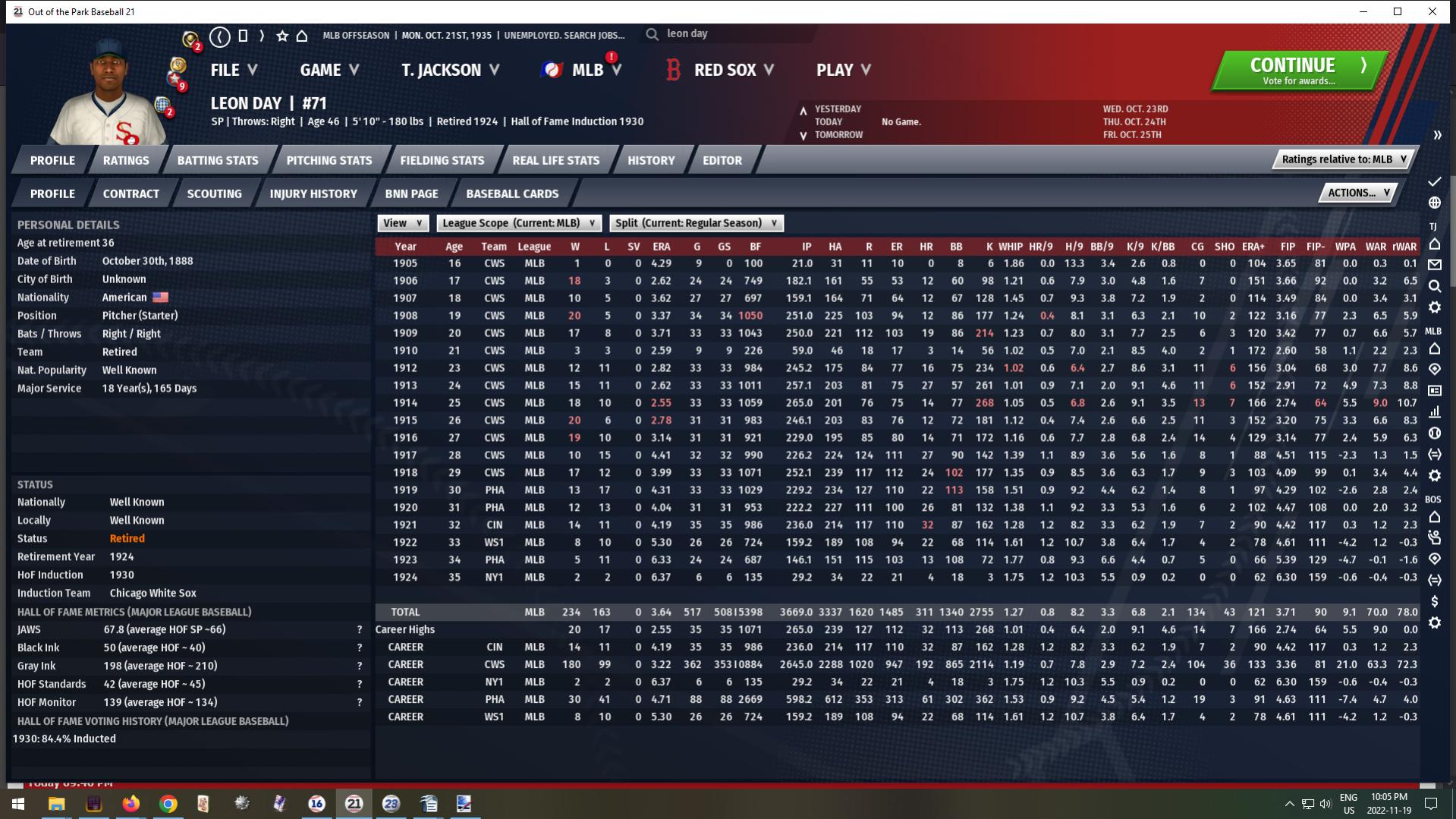
Task: Switch to the Pitching Stats tab
Action: point(329,160)
